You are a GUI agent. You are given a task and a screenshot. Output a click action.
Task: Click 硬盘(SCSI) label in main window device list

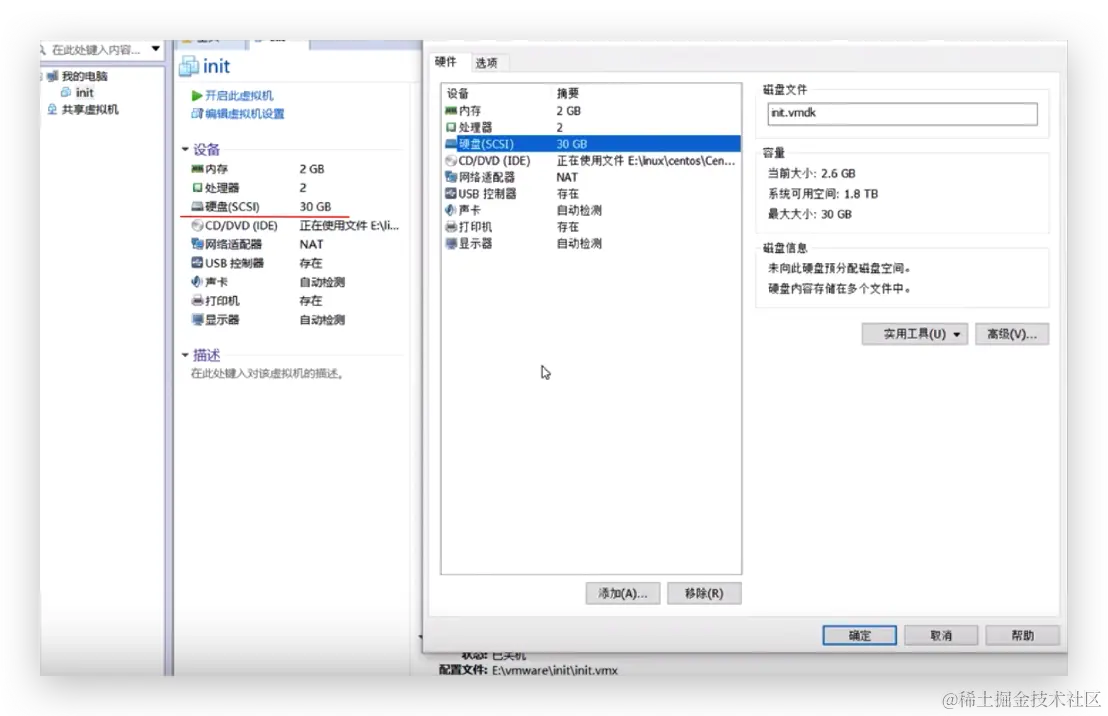tap(232, 206)
